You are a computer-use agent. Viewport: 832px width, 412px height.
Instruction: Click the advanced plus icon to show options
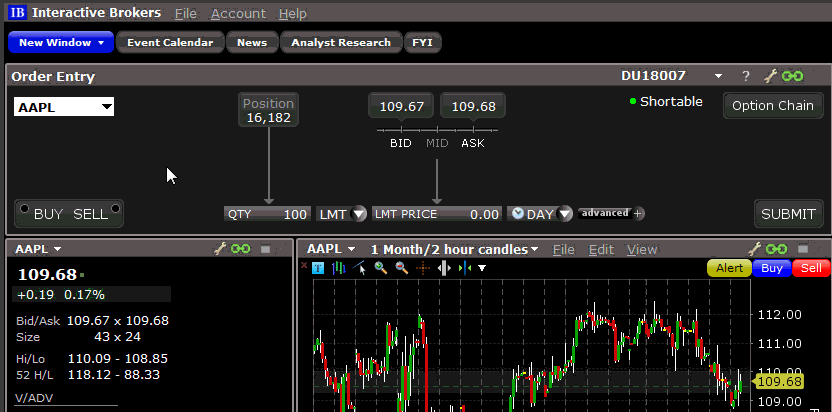coord(639,213)
